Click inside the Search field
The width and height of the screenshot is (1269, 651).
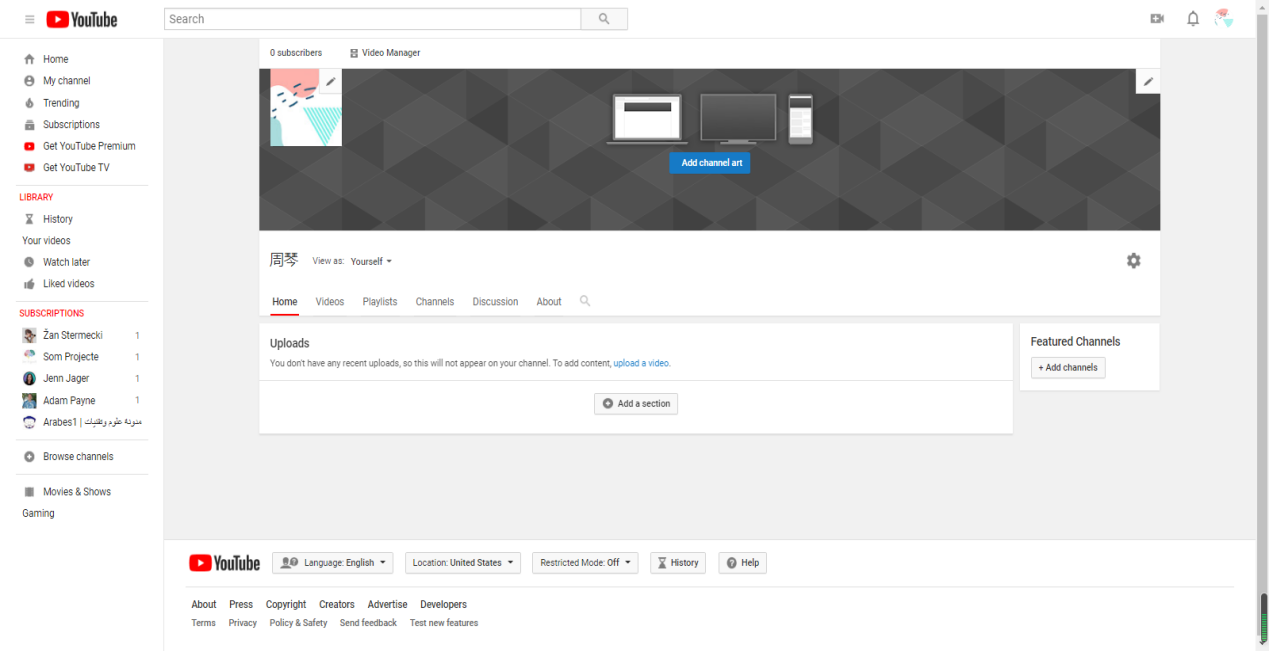coord(372,19)
